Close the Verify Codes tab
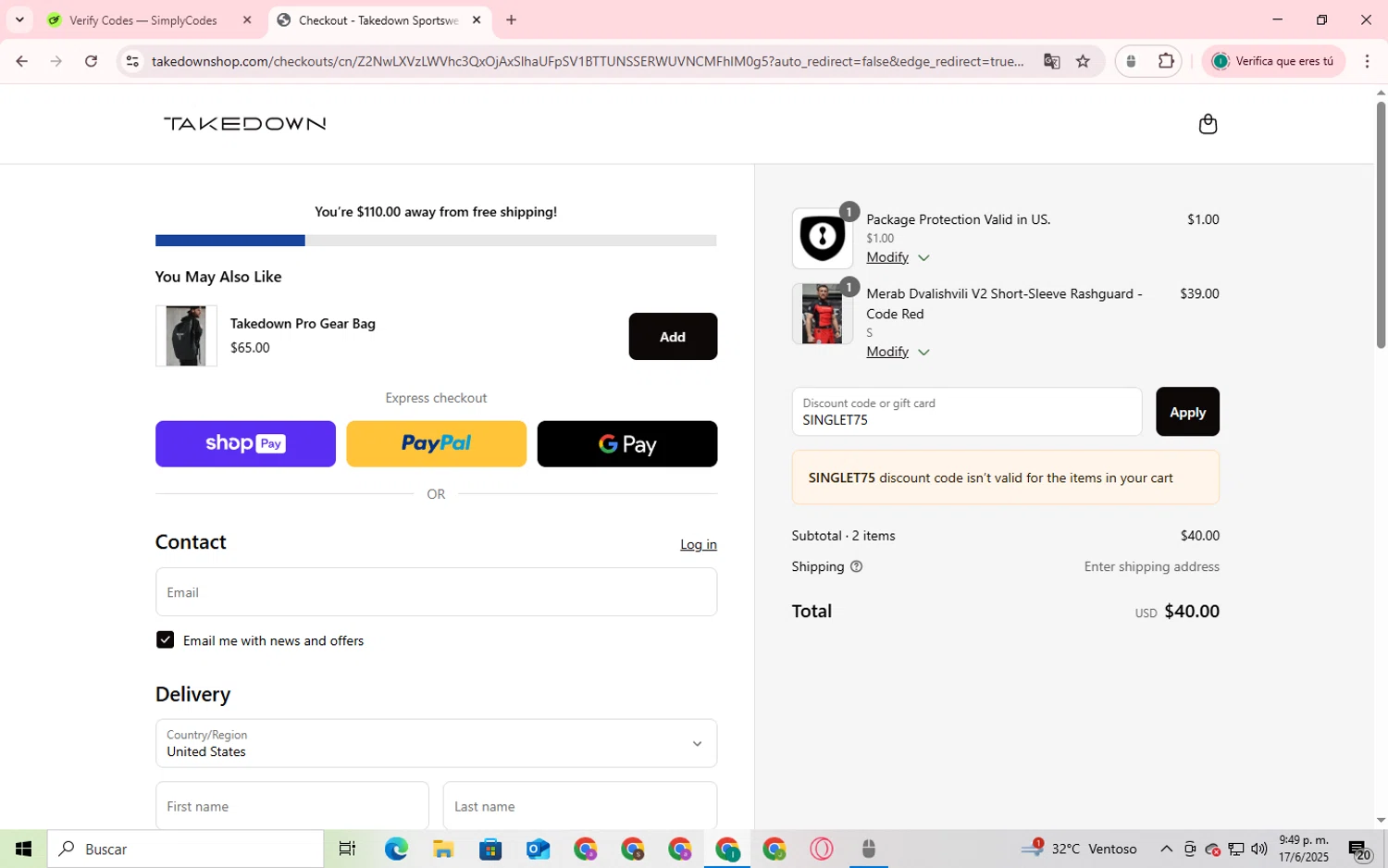The width and height of the screenshot is (1388, 868). 247,19
